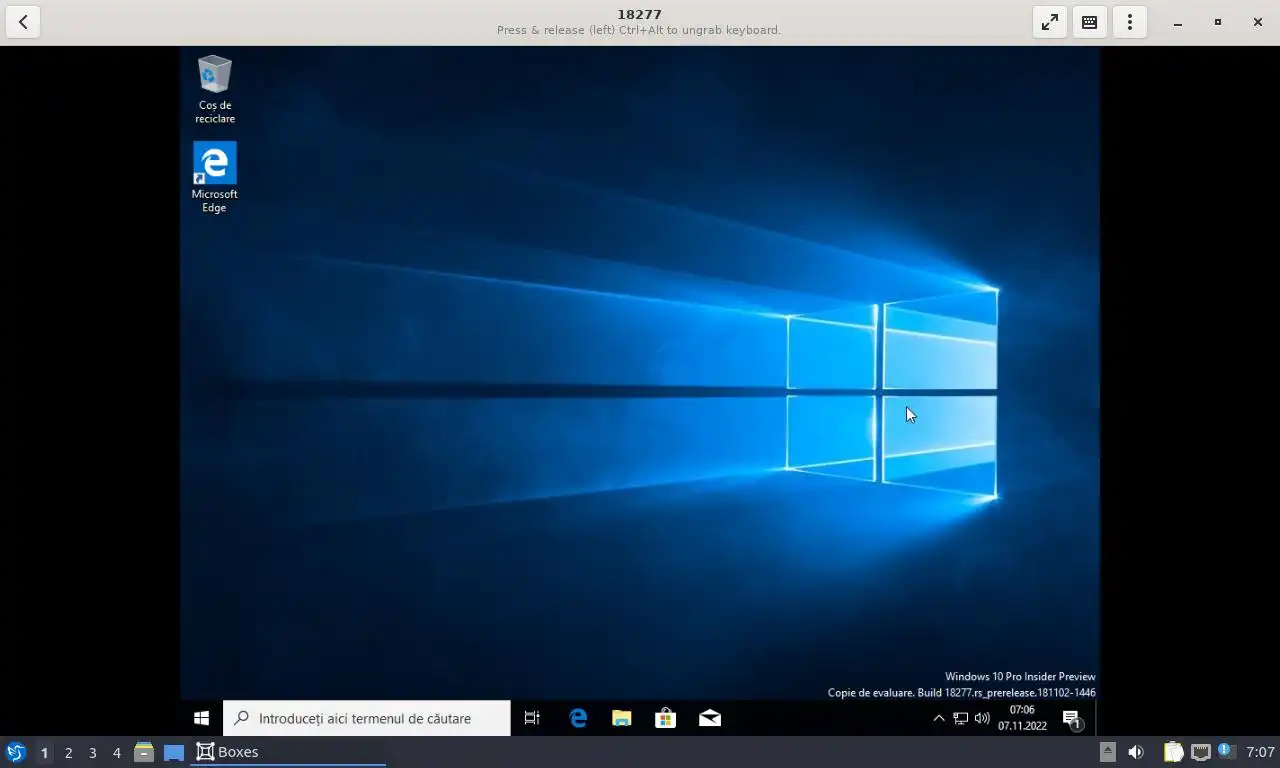
Task: Open the Boxes three-dot menu
Action: tap(1129, 22)
